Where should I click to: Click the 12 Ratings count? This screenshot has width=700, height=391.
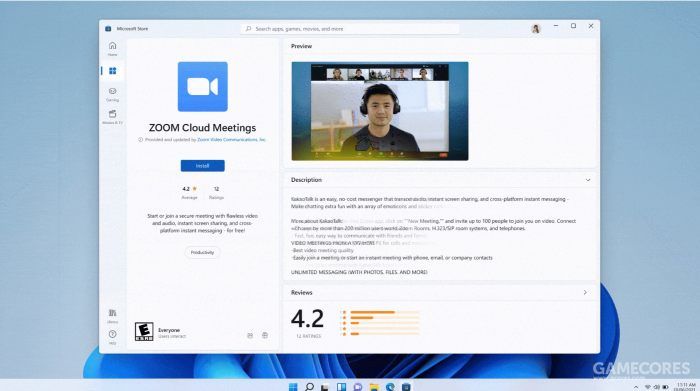coord(216,192)
